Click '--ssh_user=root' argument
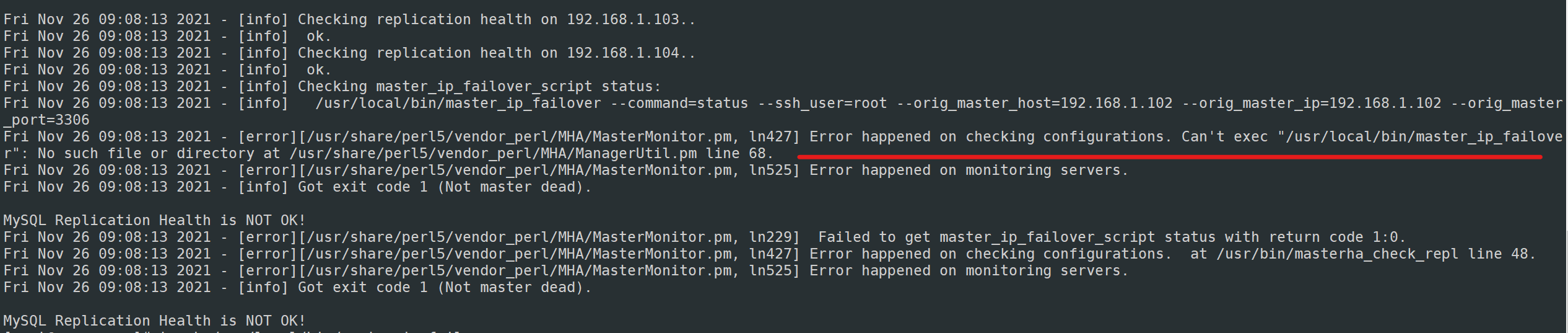The image size is (1568, 333). pos(822,104)
